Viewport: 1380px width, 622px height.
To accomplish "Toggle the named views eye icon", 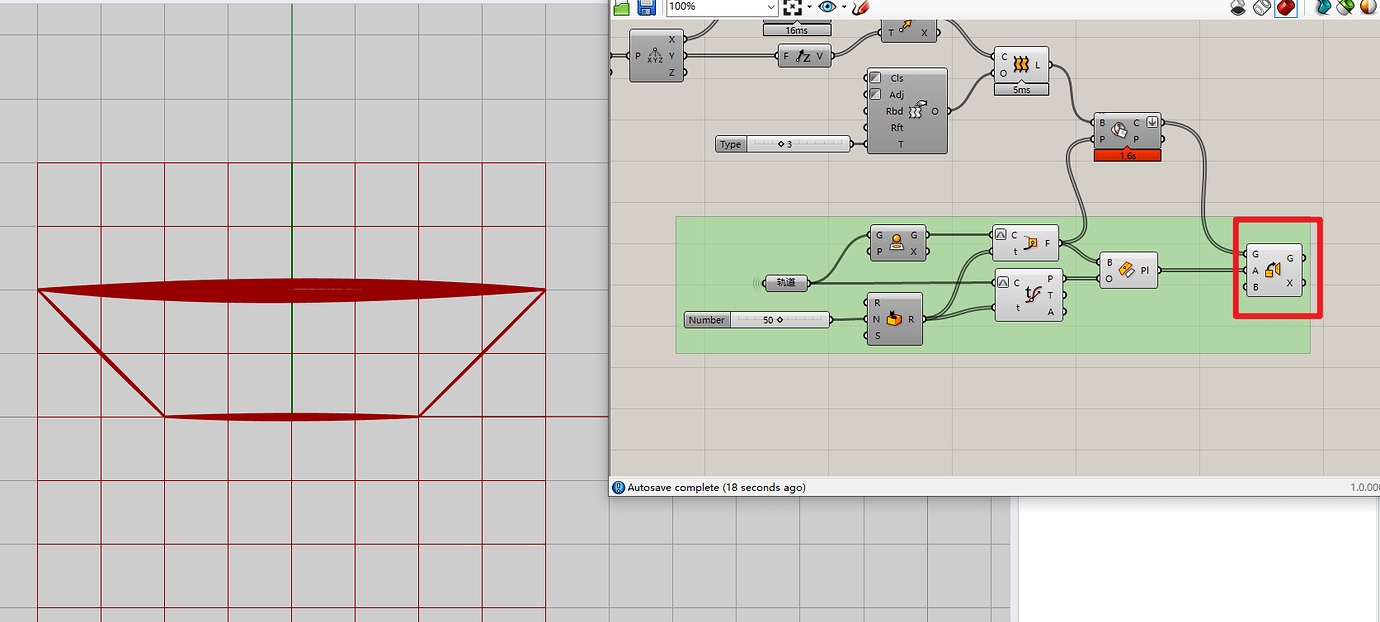I will click(x=827, y=7).
